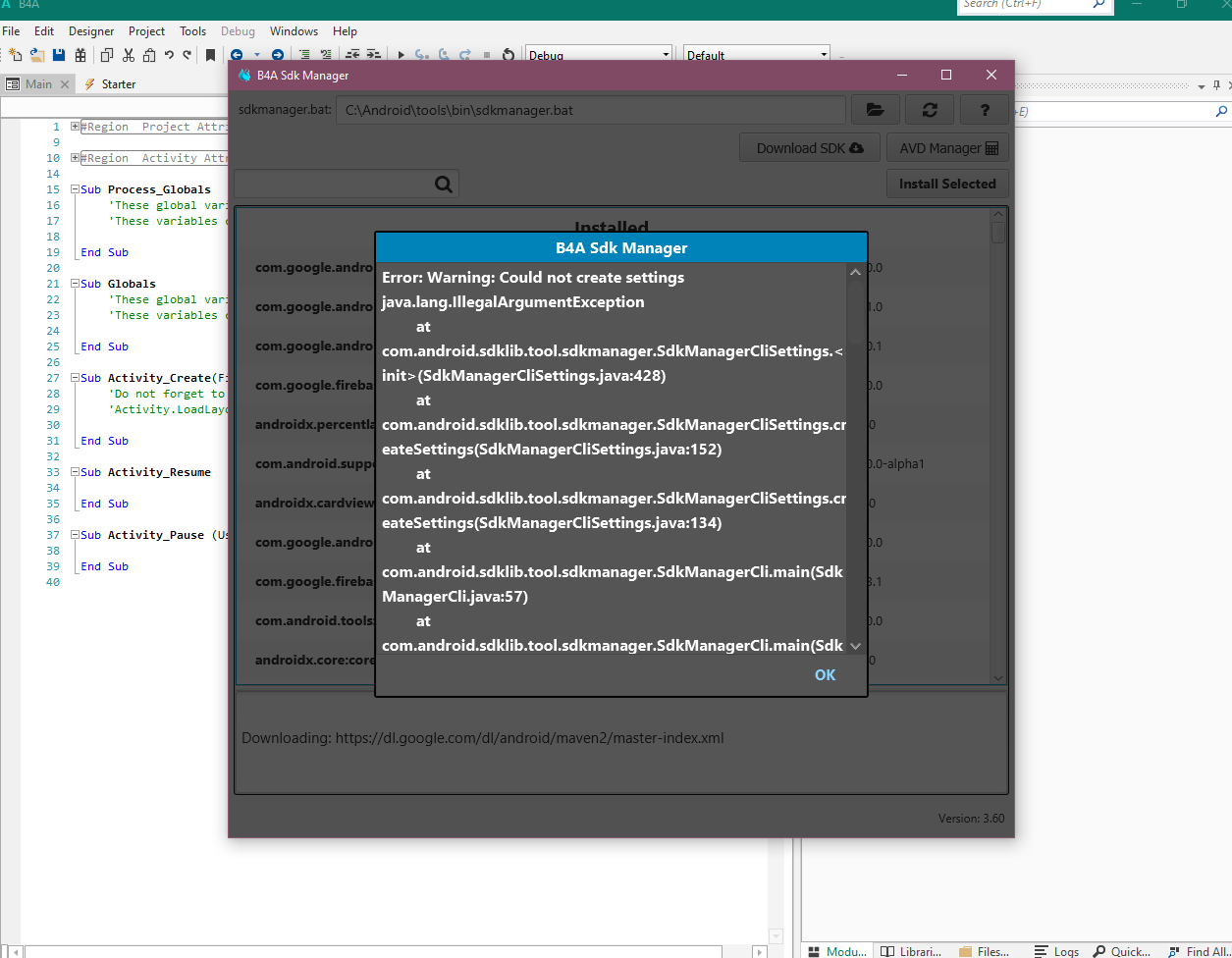1232x958 pixels.
Task: Expand the Project Attributes region
Action: [75, 127]
